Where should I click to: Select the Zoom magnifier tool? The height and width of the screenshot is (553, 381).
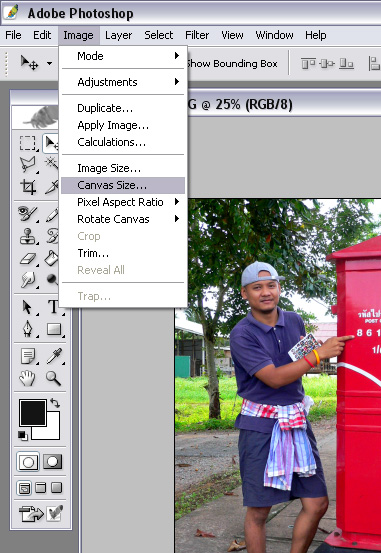coord(53,378)
